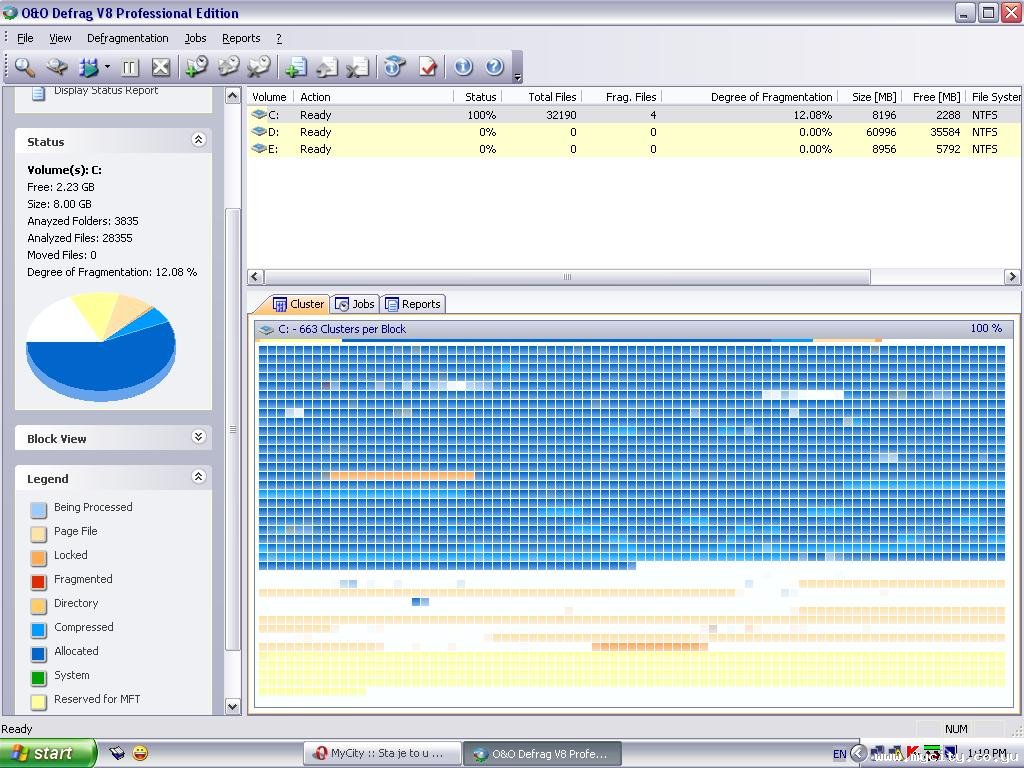Click the Windows start button
Image resolution: width=1024 pixels, height=768 pixels.
pos(47,753)
